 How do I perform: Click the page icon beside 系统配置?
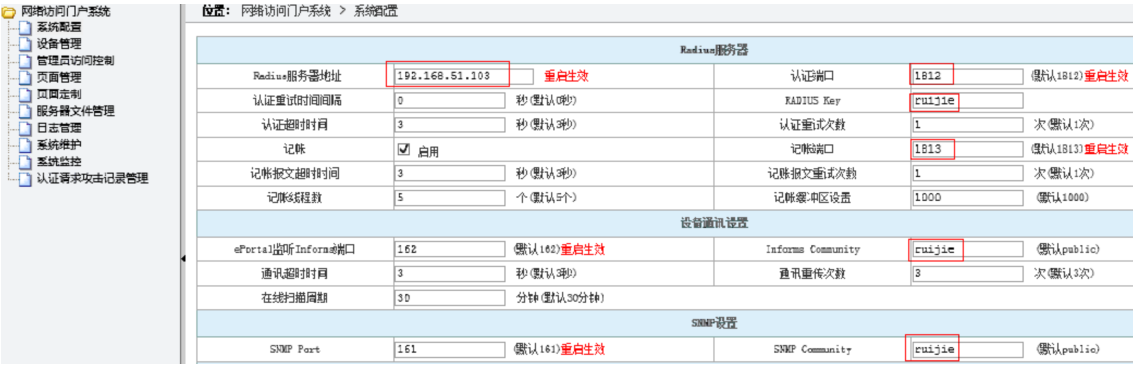(x=26, y=27)
